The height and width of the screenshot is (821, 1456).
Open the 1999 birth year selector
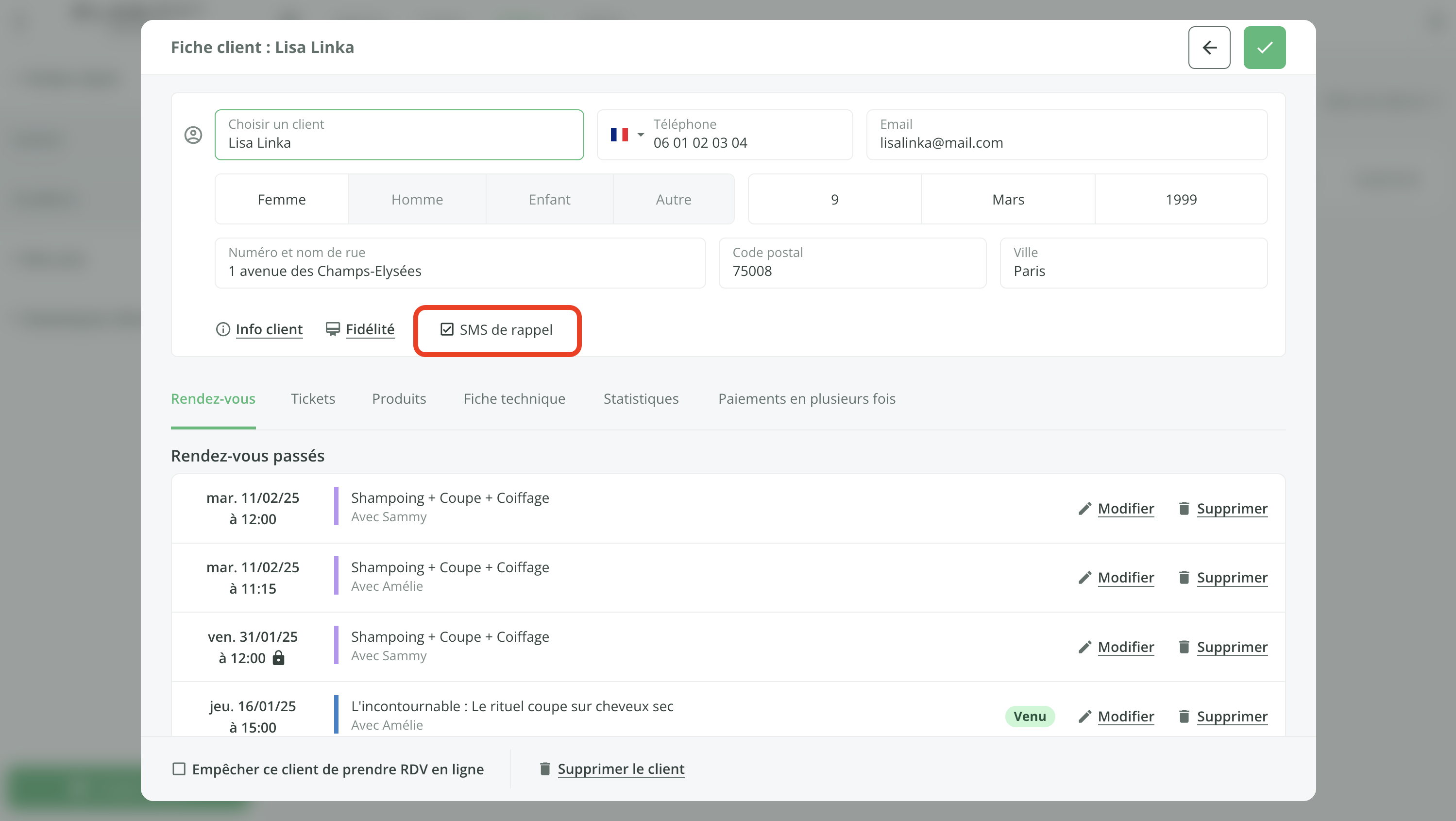(1180, 200)
